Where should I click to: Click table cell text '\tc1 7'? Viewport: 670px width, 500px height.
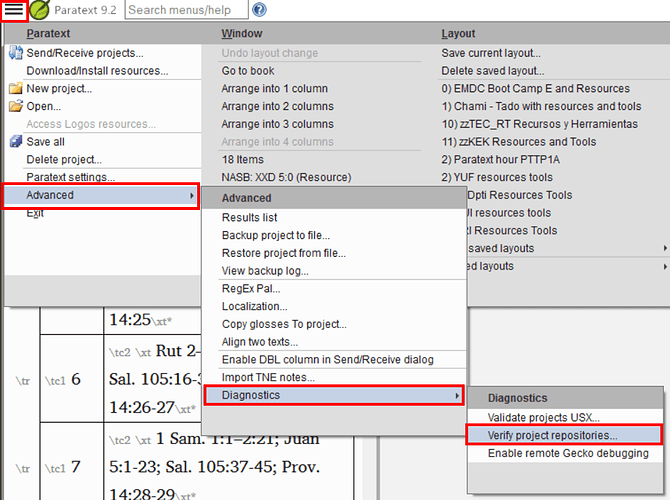pyautogui.click(x=63, y=467)
